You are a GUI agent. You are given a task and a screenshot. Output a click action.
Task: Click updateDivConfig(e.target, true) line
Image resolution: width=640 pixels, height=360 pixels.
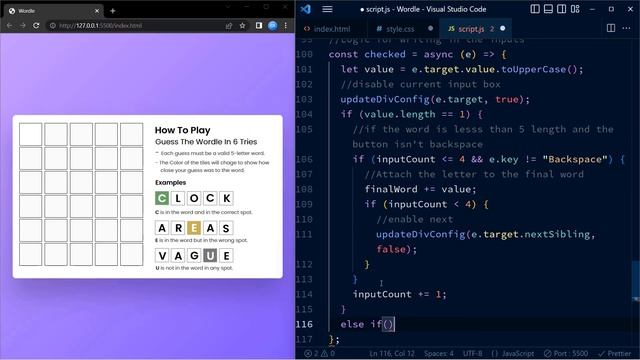pos(435,99)
